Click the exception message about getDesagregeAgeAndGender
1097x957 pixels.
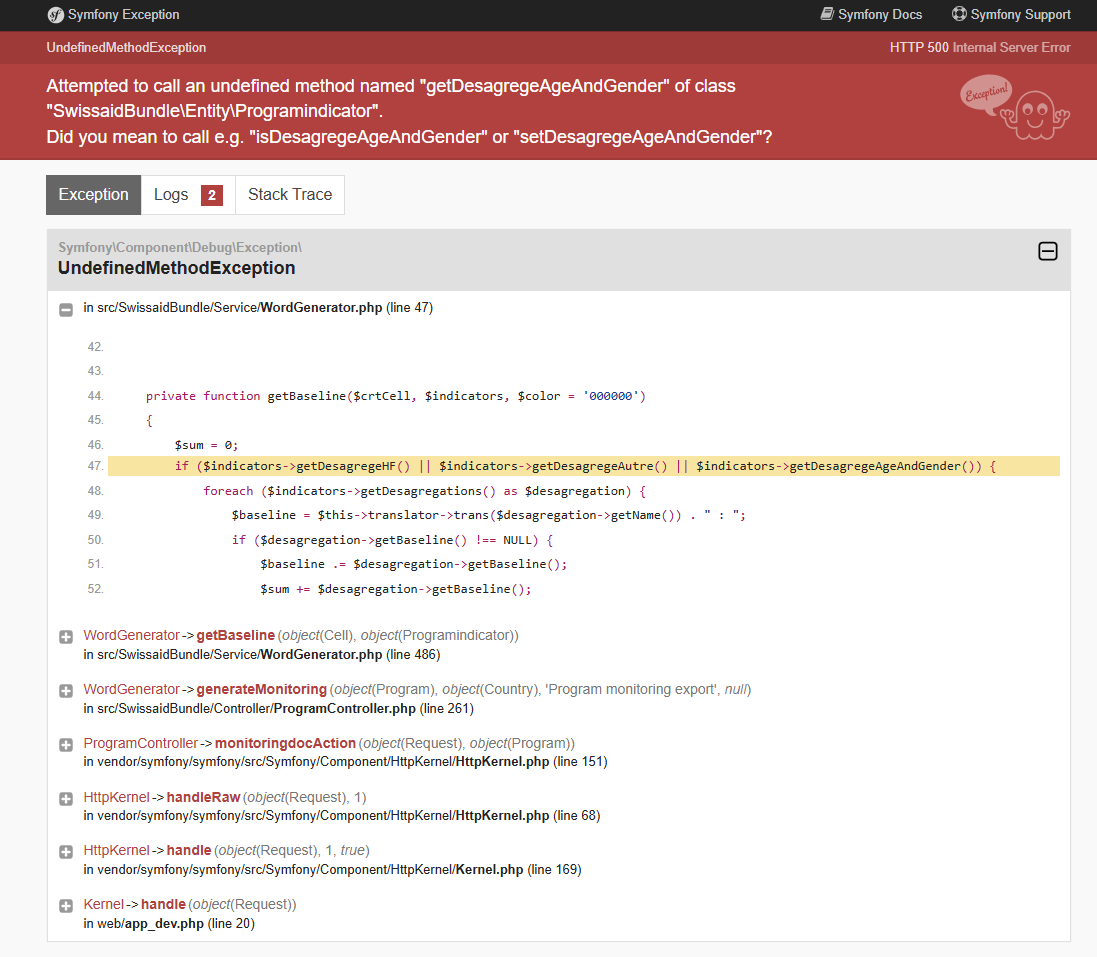pos(409,111)
